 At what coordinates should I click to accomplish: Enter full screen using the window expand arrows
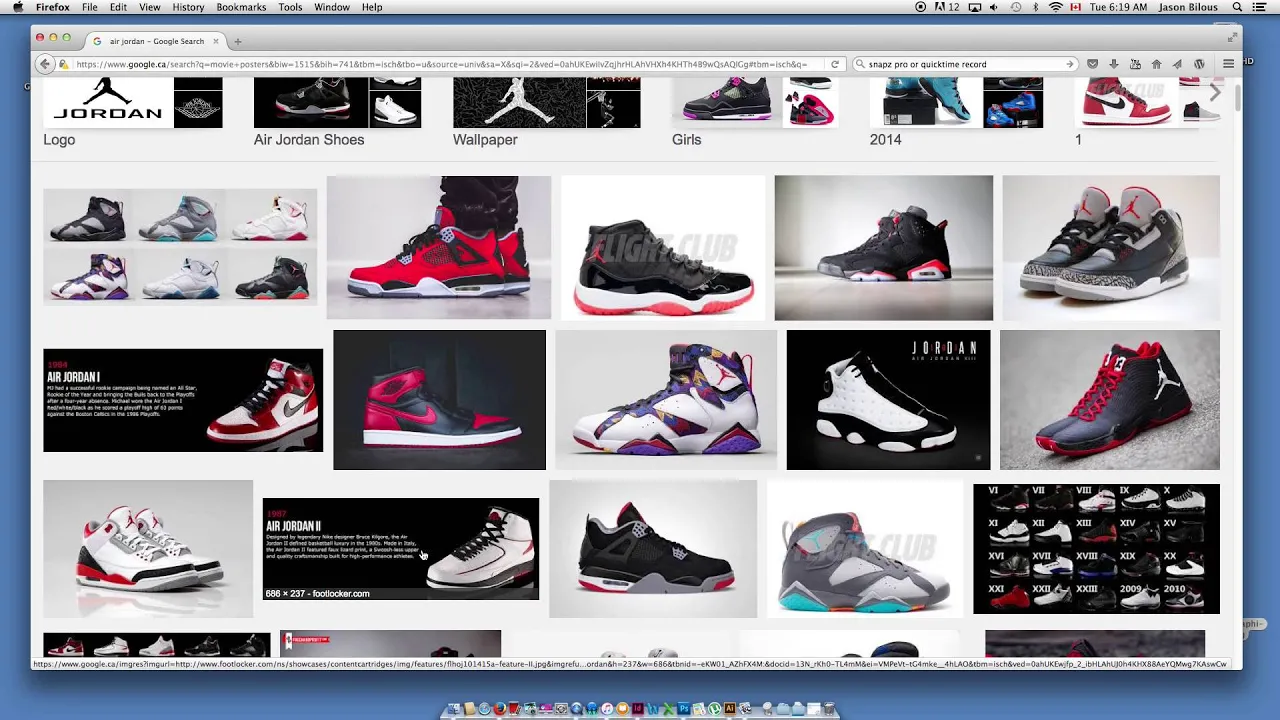point(1232,37)
